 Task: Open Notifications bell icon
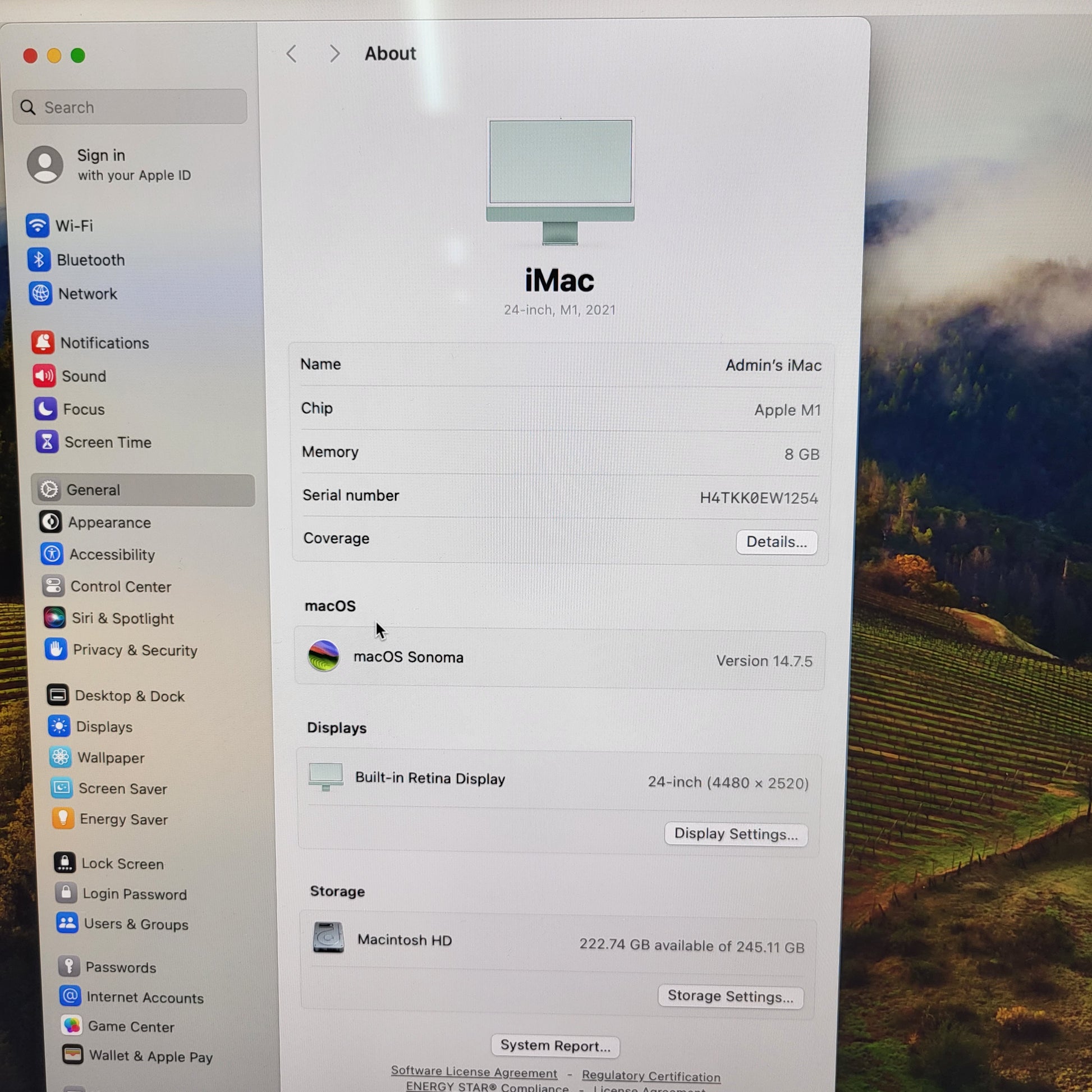pos(43,342)
